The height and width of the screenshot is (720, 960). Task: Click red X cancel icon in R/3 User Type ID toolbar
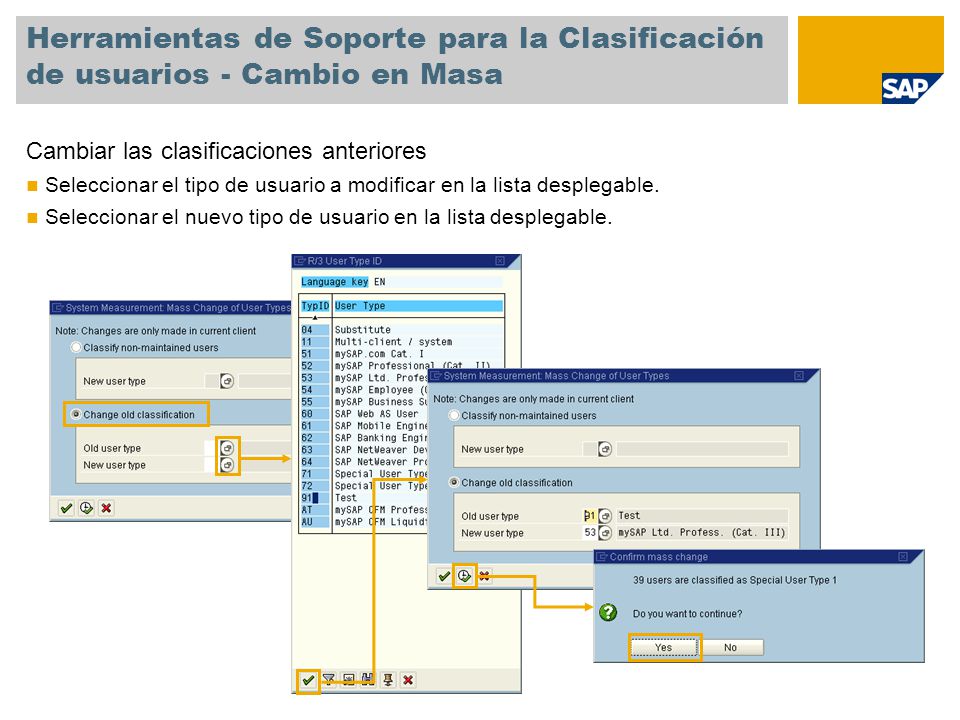[408, 680]
